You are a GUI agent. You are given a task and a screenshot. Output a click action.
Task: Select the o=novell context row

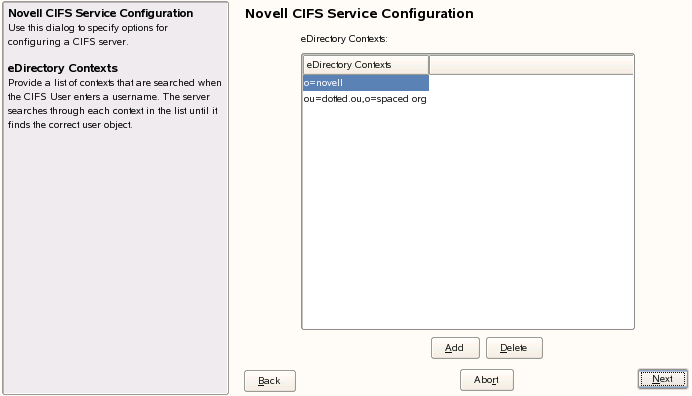[365, 83]
